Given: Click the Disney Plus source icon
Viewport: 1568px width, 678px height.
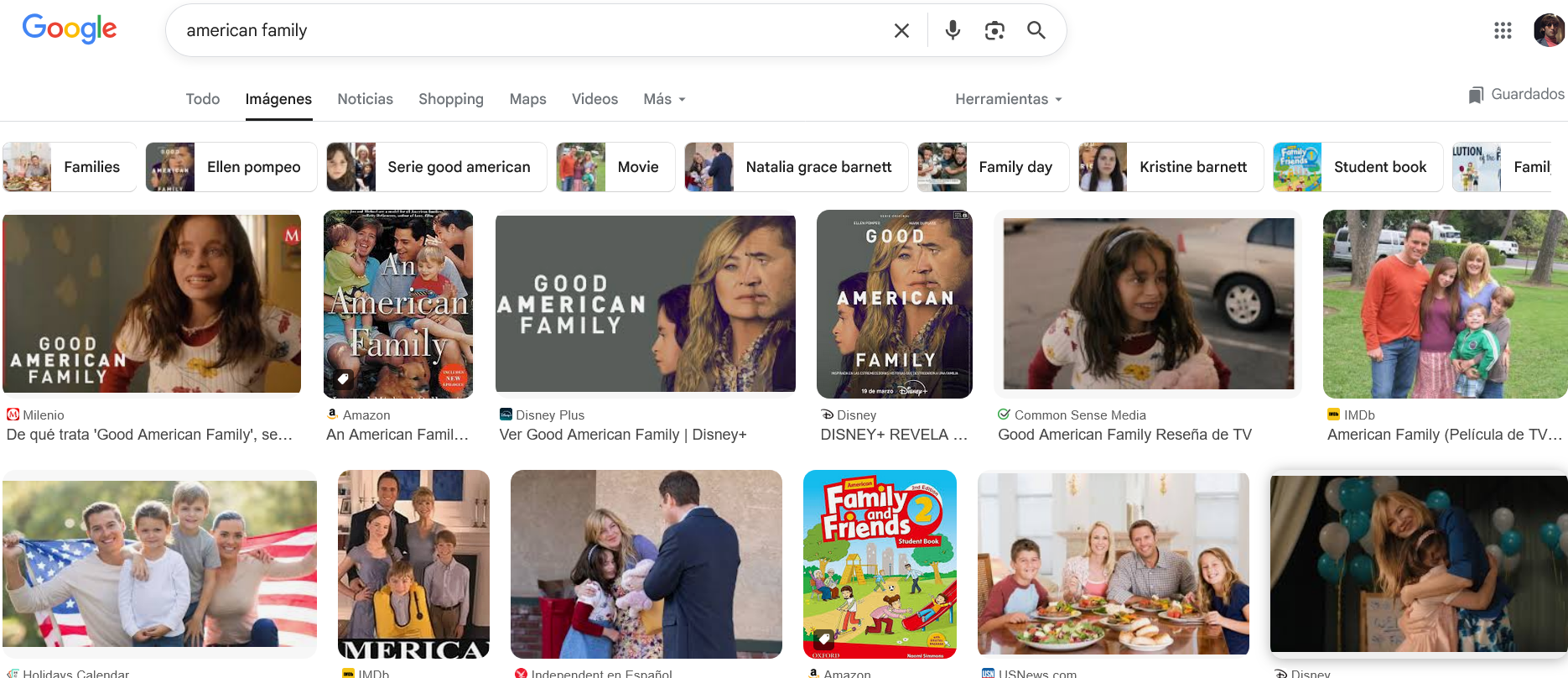Looking at the screenshot, I should pyautogui.click(x=506, y=415).
